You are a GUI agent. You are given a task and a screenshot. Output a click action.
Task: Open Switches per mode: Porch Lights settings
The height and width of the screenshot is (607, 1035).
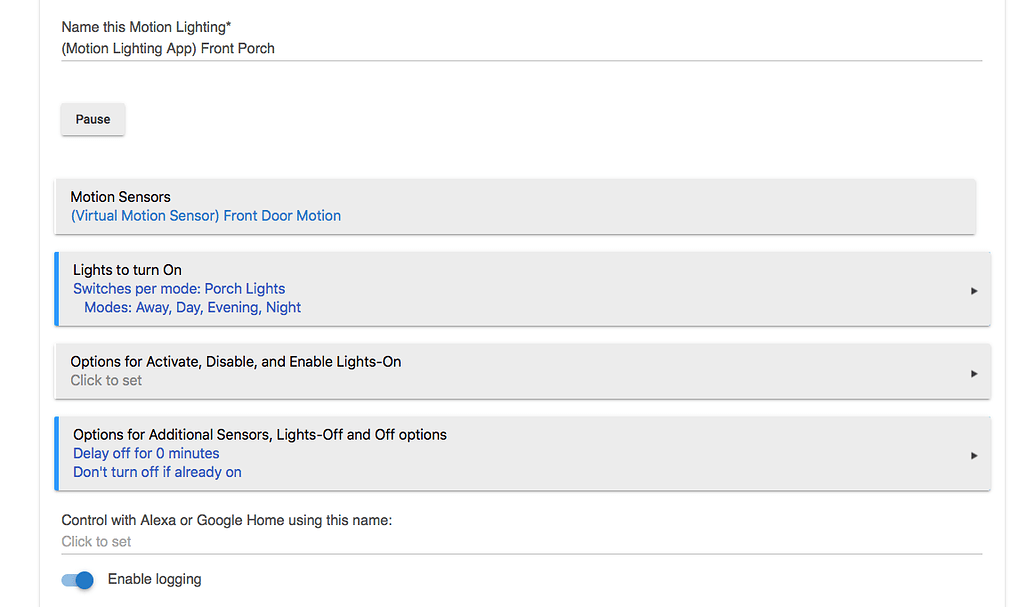[178, 288]
